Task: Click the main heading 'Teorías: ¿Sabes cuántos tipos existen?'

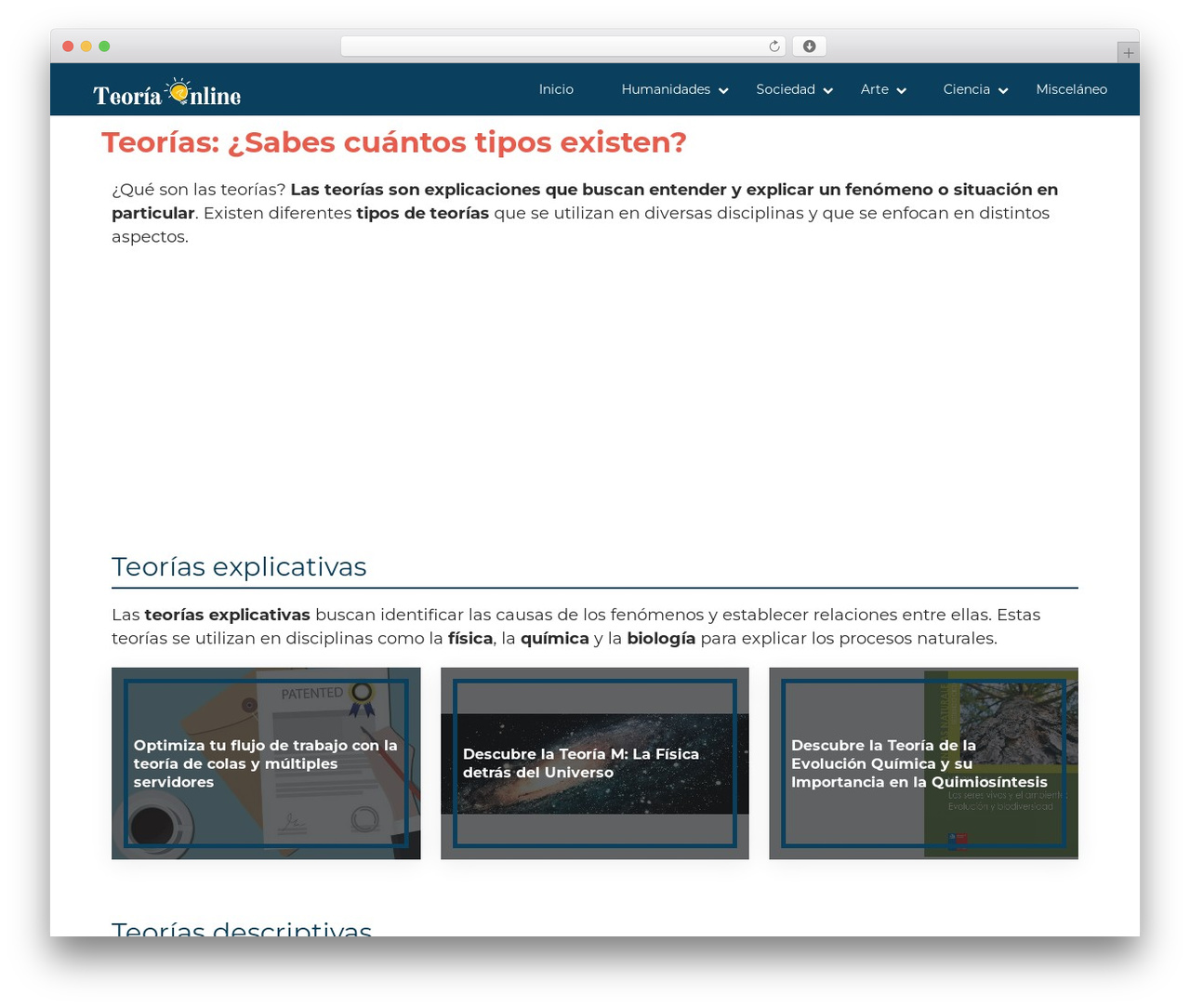Action: coord(394,142)
